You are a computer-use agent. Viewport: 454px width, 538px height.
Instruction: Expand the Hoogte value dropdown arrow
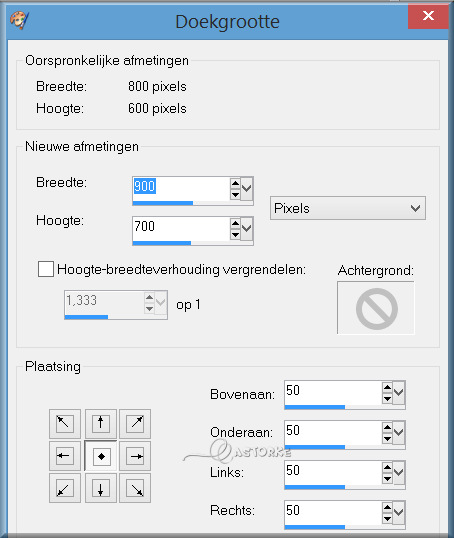pos(247,228)
